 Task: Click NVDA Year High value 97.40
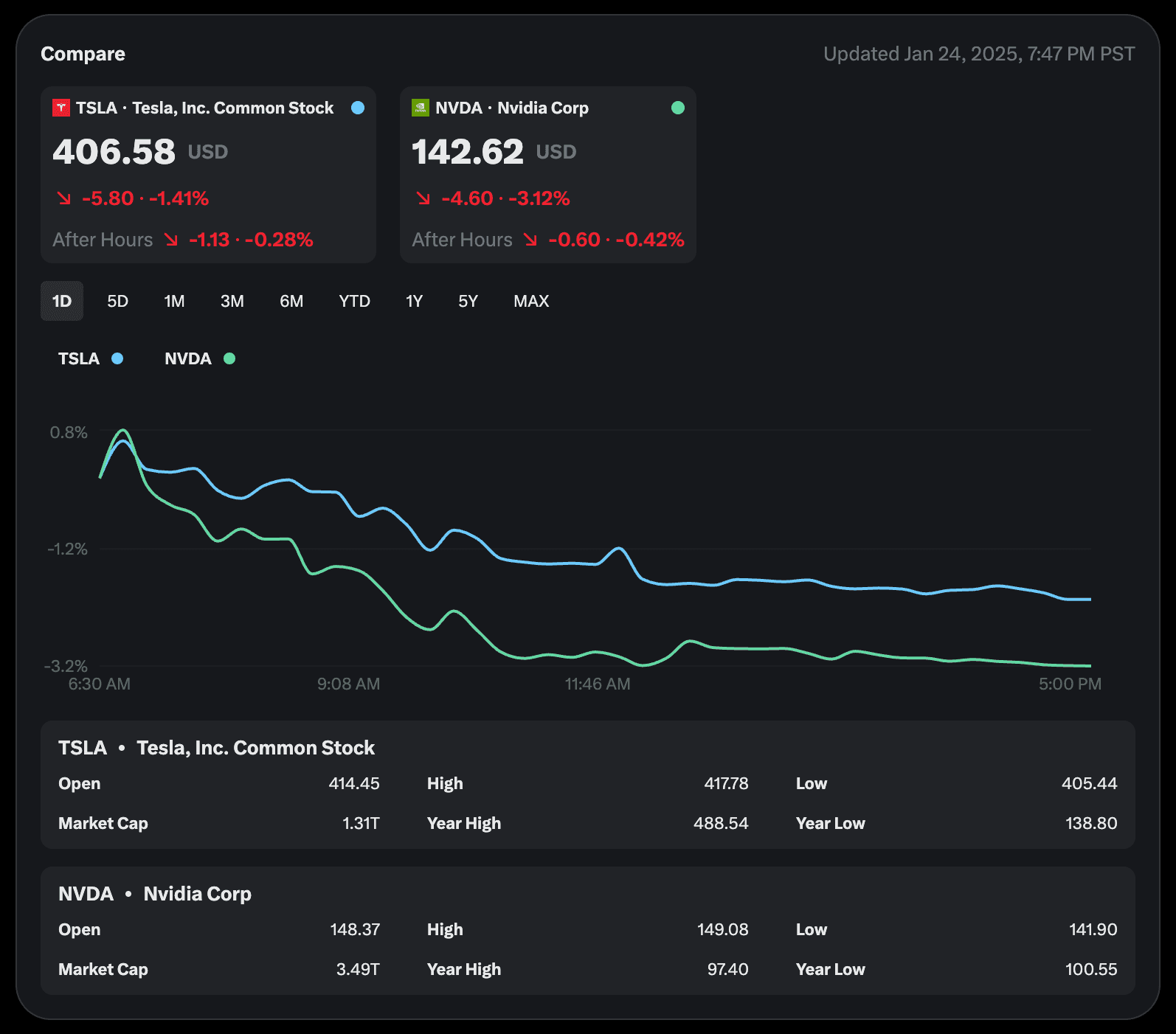[728, 969]
